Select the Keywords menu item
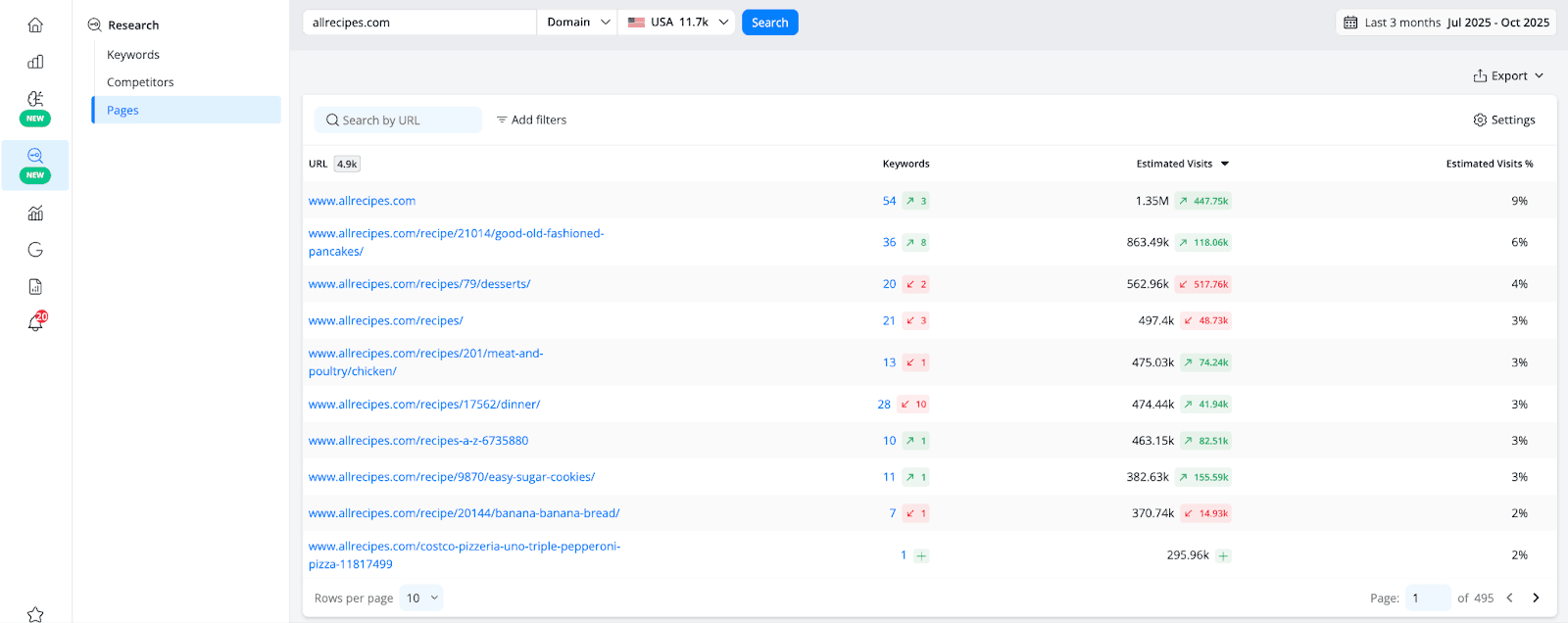The image size is (1568, 623). tap(133, 55)
